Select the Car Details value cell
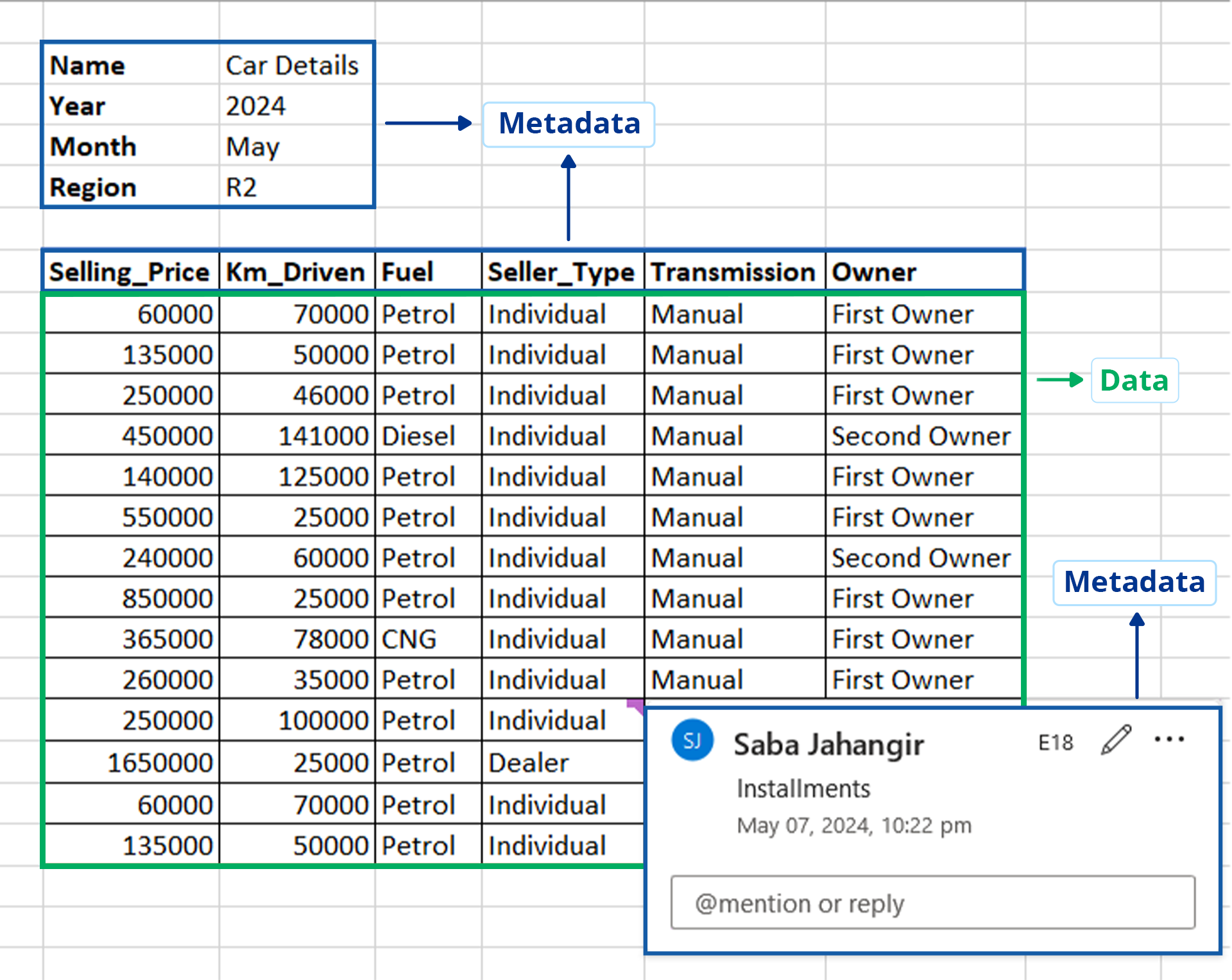Screen dimensions: 1232x980 click(x=291, y=65)
